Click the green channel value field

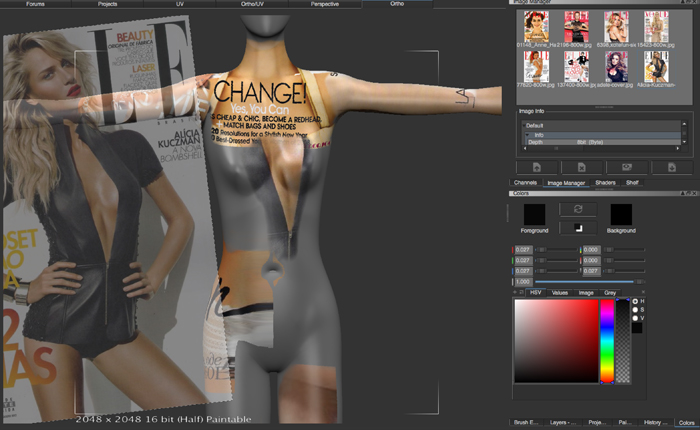[x=523, y=260]
